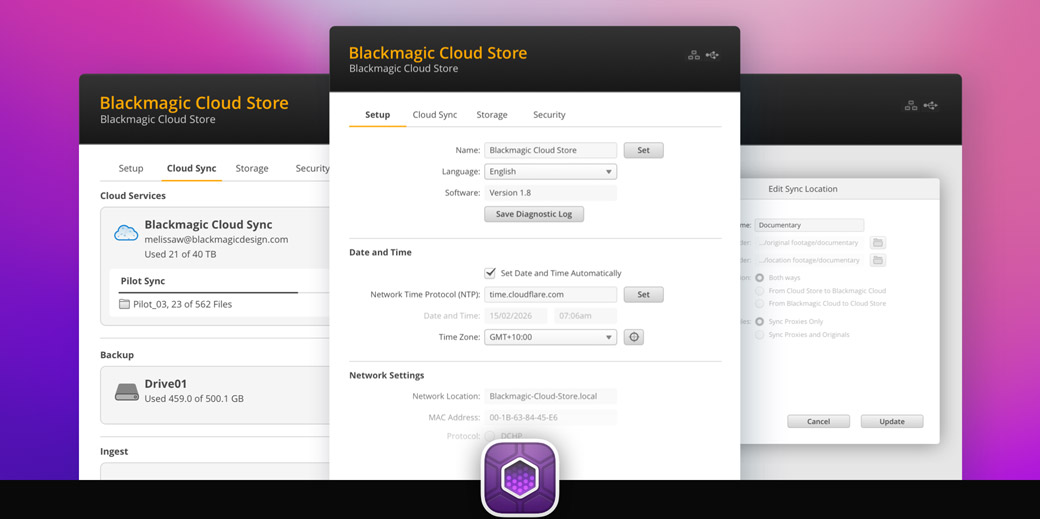
Task: Click Blackmagic Cloud Sync service title
Action: point(208,225)
